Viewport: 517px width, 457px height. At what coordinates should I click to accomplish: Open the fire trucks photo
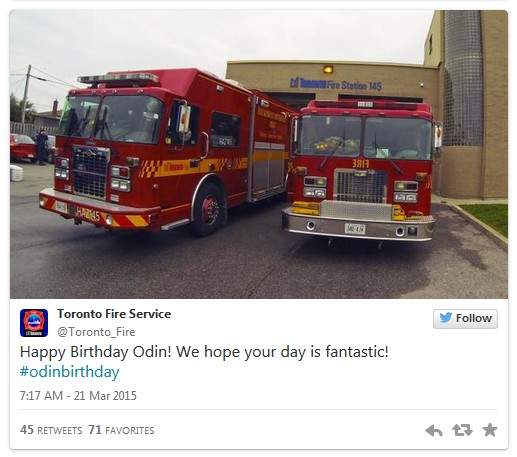259,154
